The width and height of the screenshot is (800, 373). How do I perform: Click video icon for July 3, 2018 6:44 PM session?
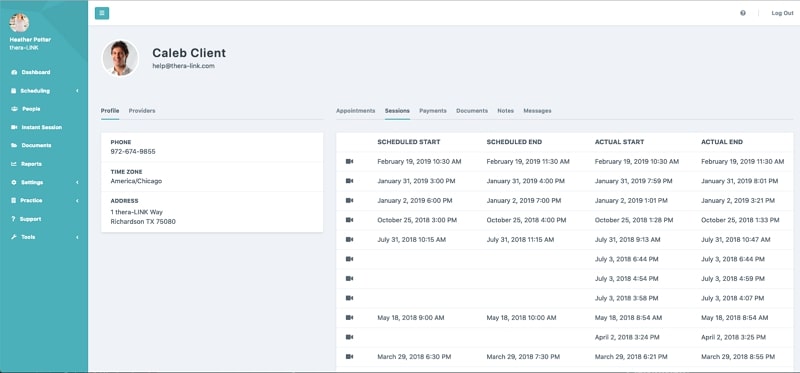pos(349,259)
